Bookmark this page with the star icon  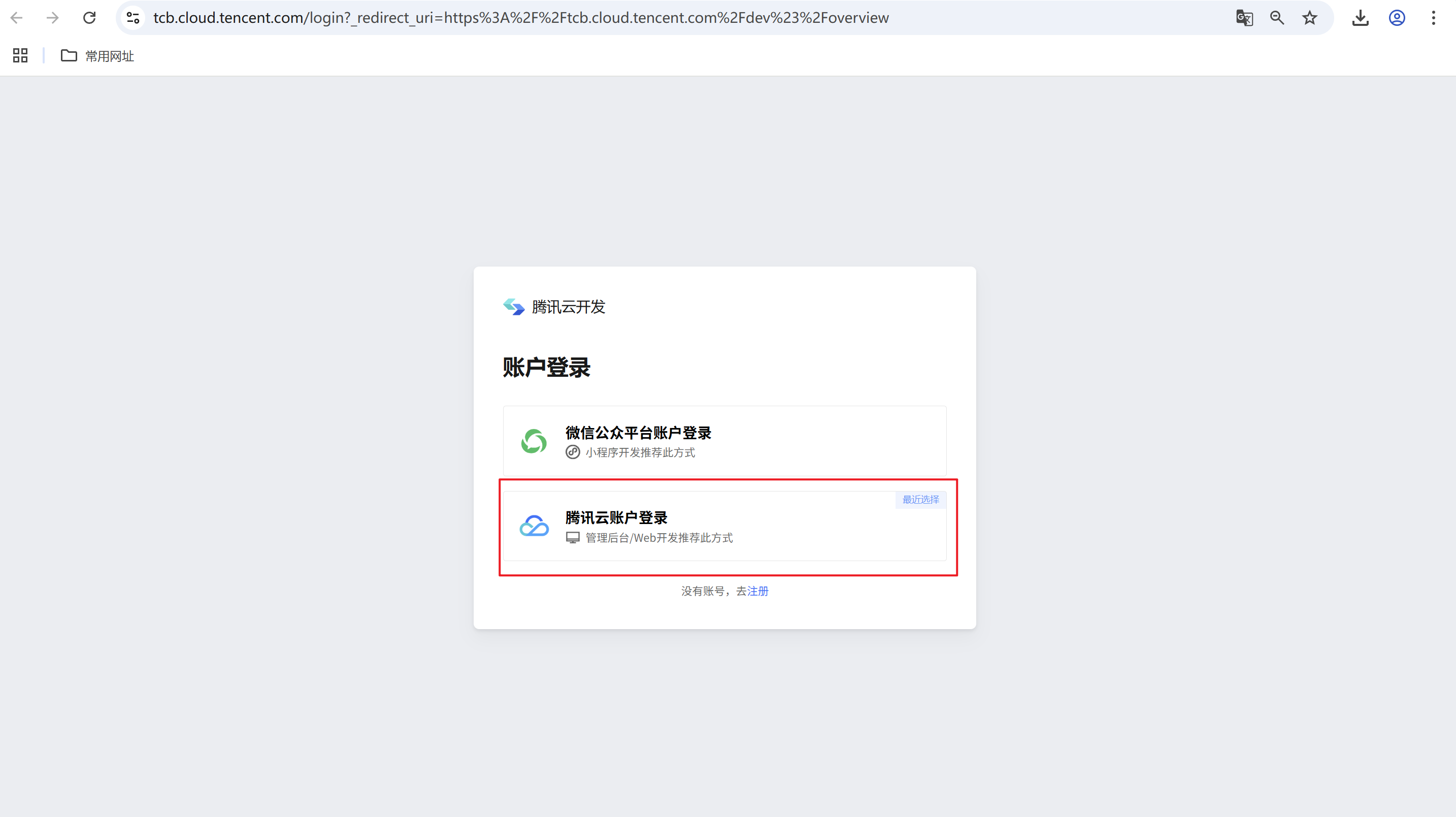click(1310, 18)
